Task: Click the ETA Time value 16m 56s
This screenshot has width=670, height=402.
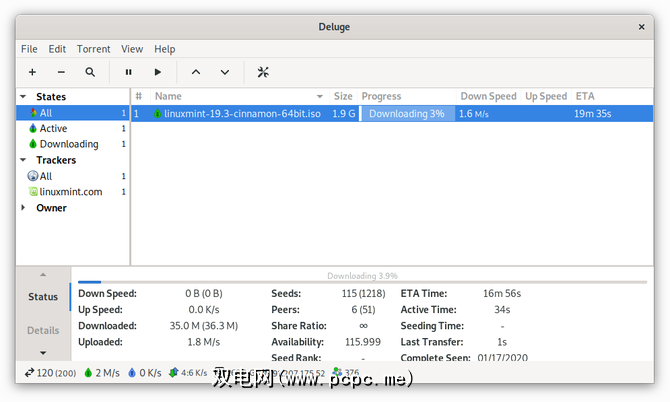Action: 502,293
